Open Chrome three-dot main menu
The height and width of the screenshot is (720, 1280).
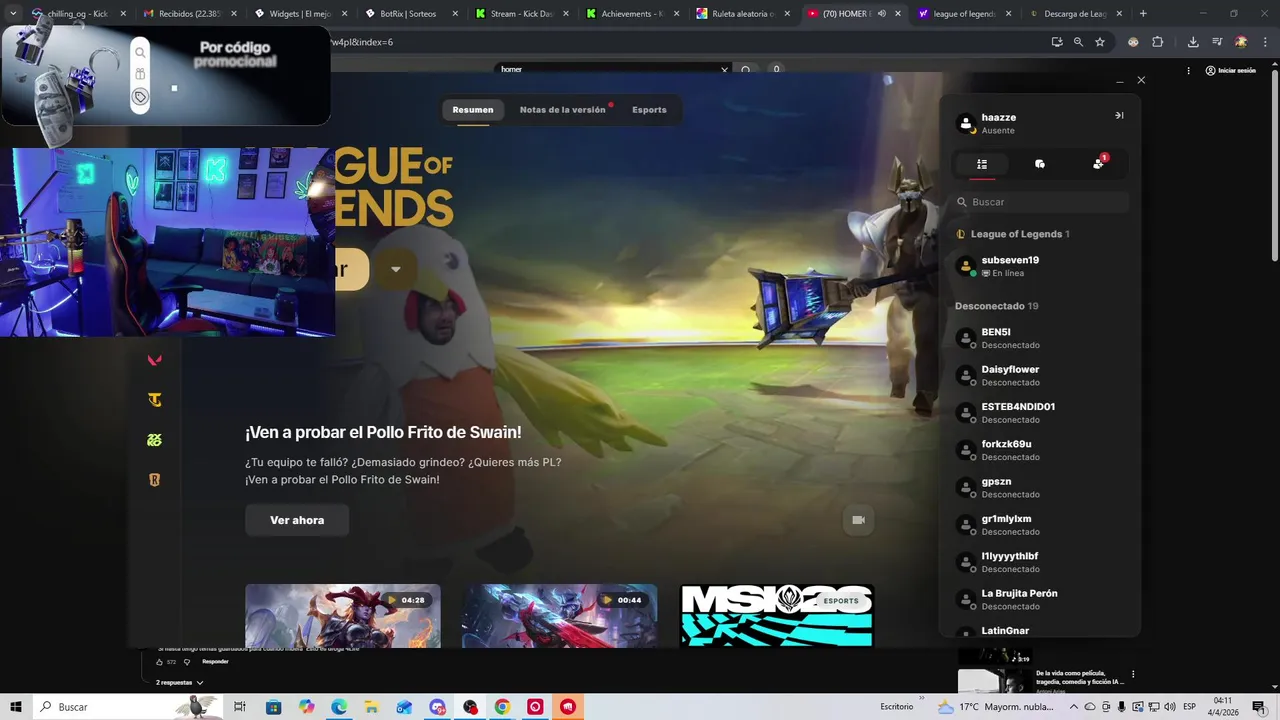click(1264, 42)
